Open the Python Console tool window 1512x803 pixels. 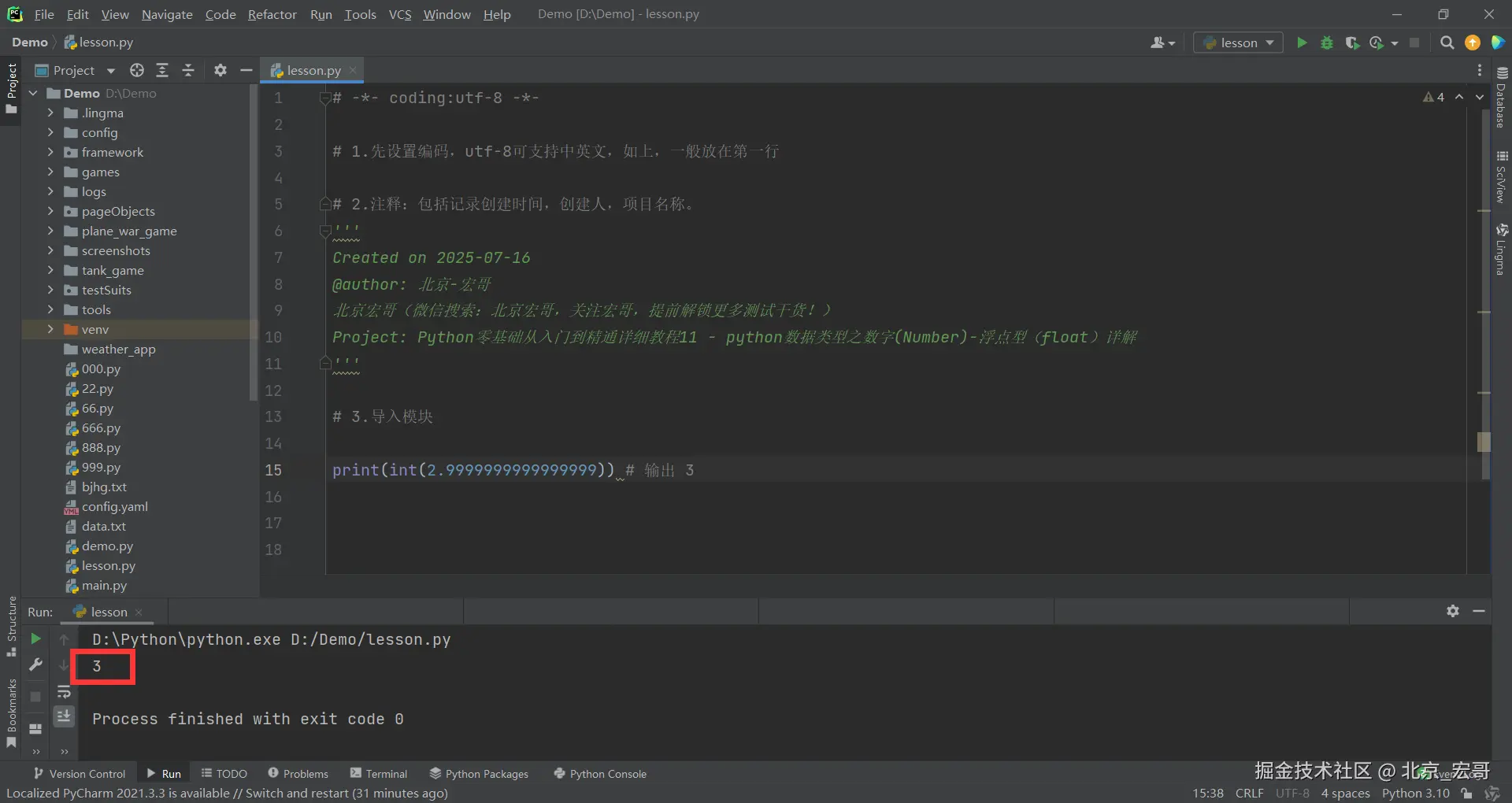[600, 774]
